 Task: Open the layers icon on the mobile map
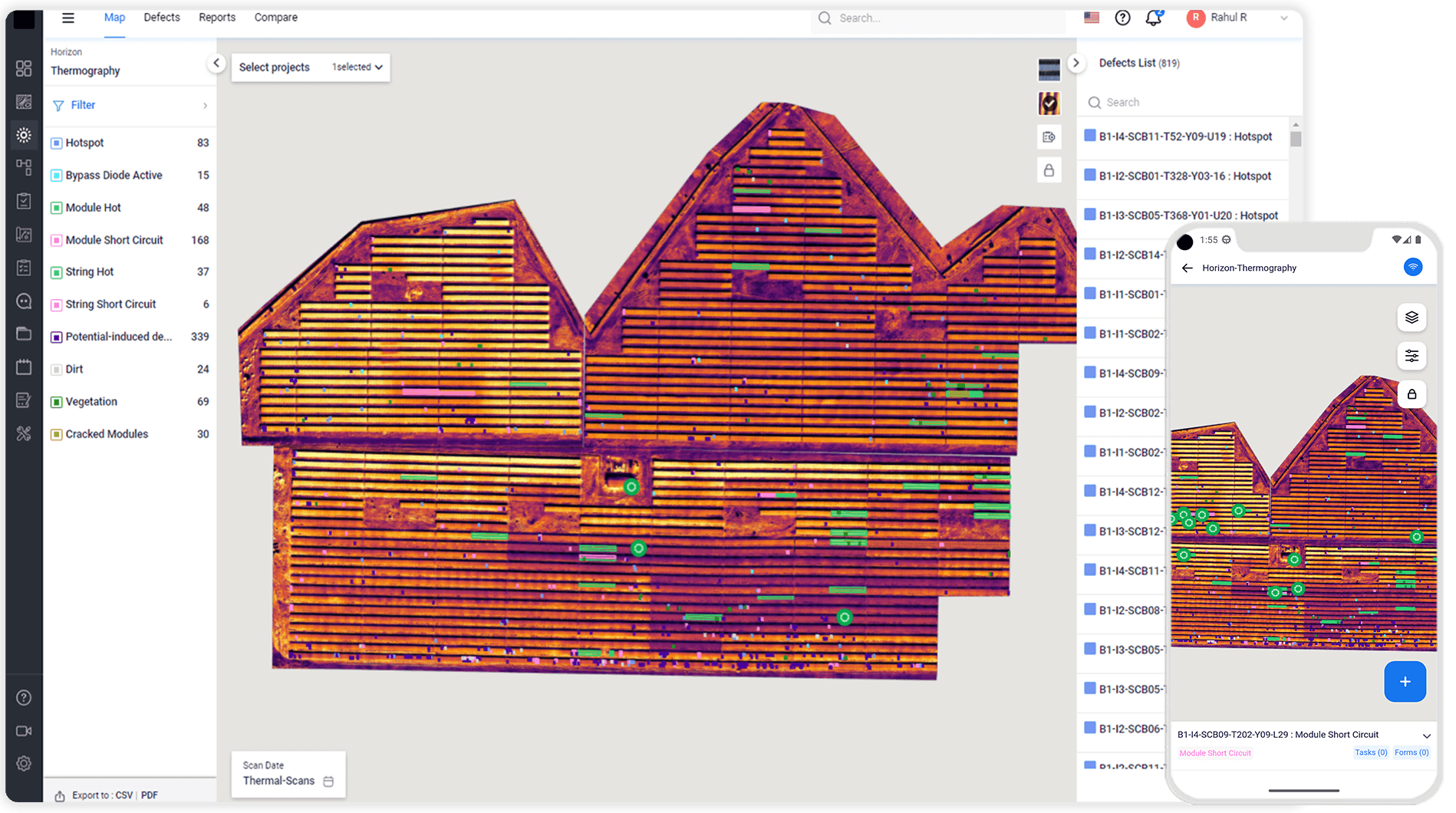pos(1412,318)
